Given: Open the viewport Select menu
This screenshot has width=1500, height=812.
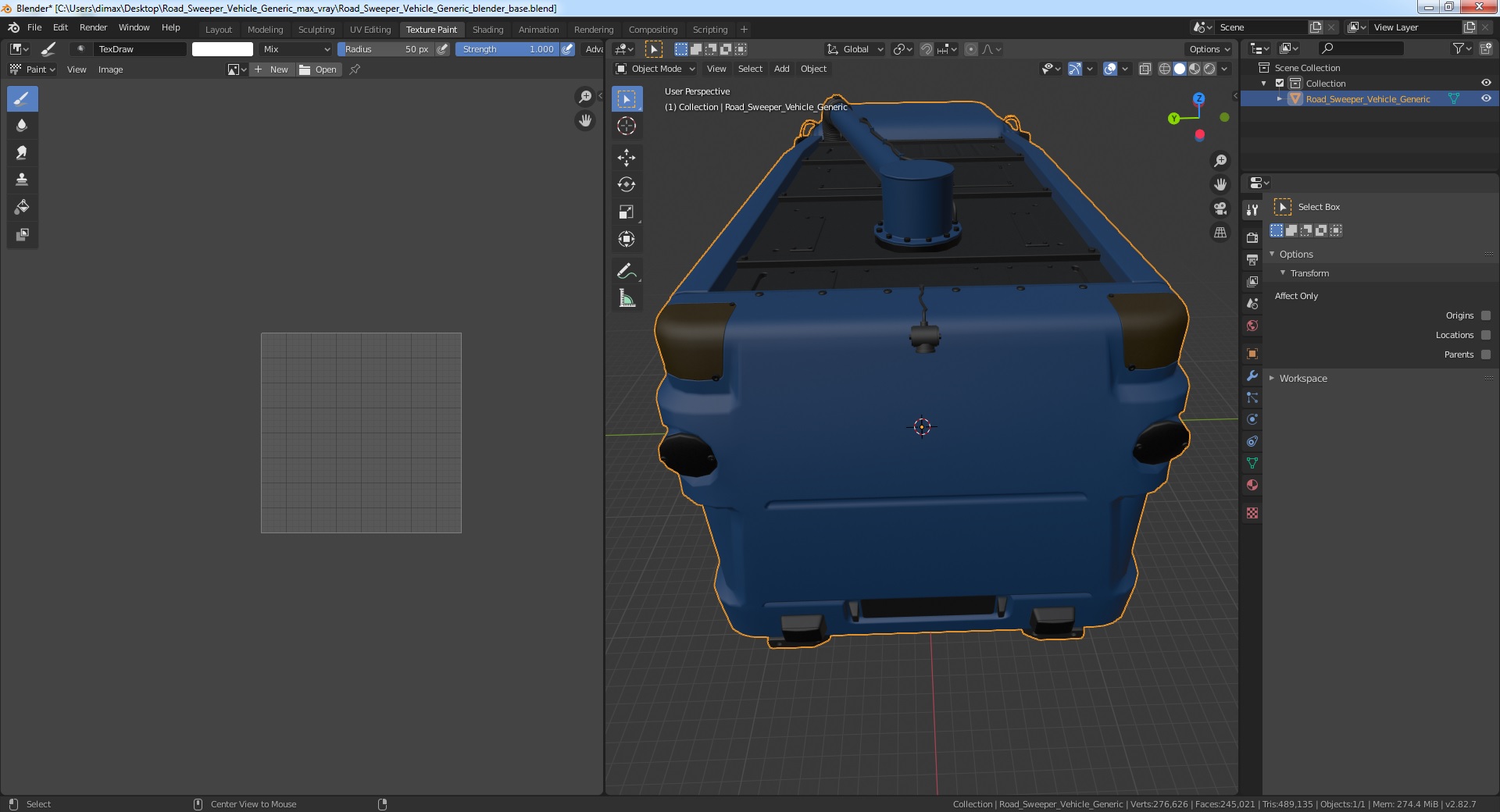Looking at the screenshot, I should (750, 69).
